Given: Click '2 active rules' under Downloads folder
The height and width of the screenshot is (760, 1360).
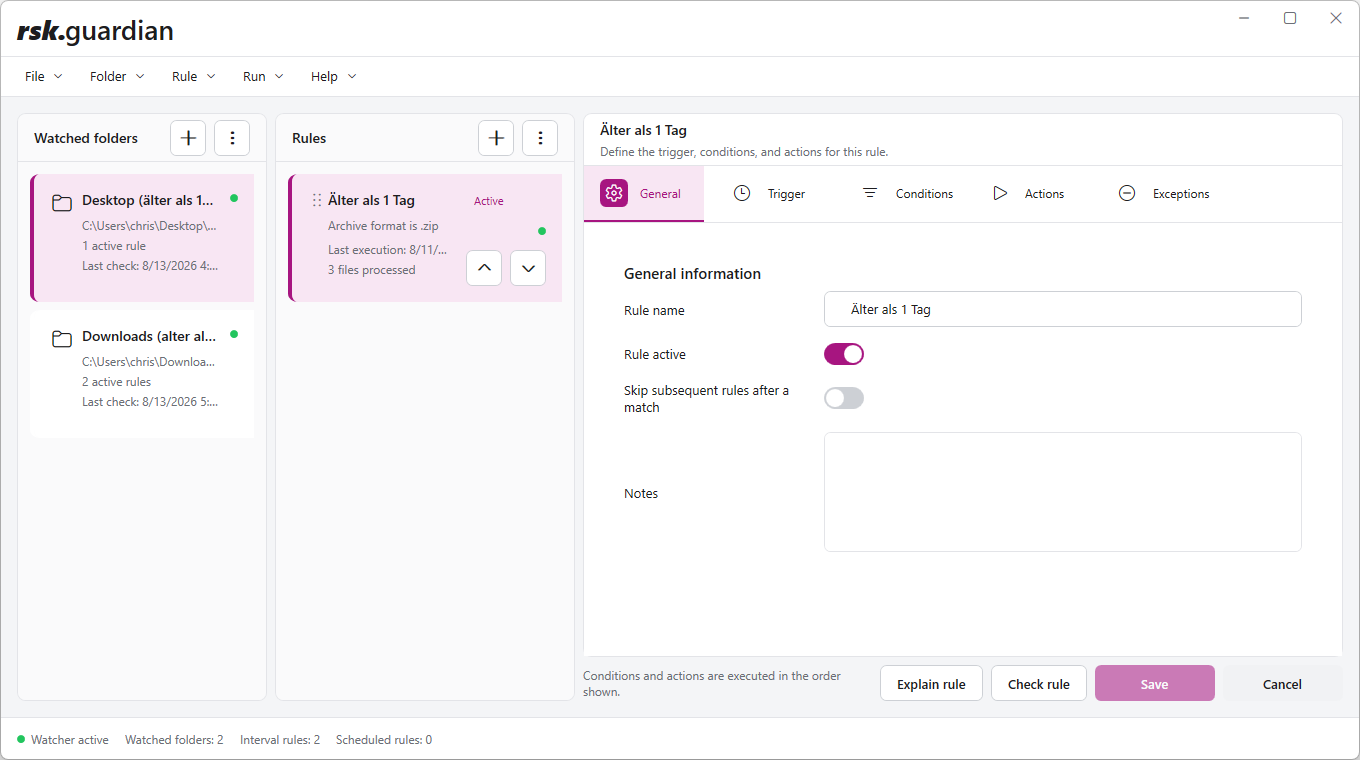Looking at the screenshot, I should [x=117, y=382].
